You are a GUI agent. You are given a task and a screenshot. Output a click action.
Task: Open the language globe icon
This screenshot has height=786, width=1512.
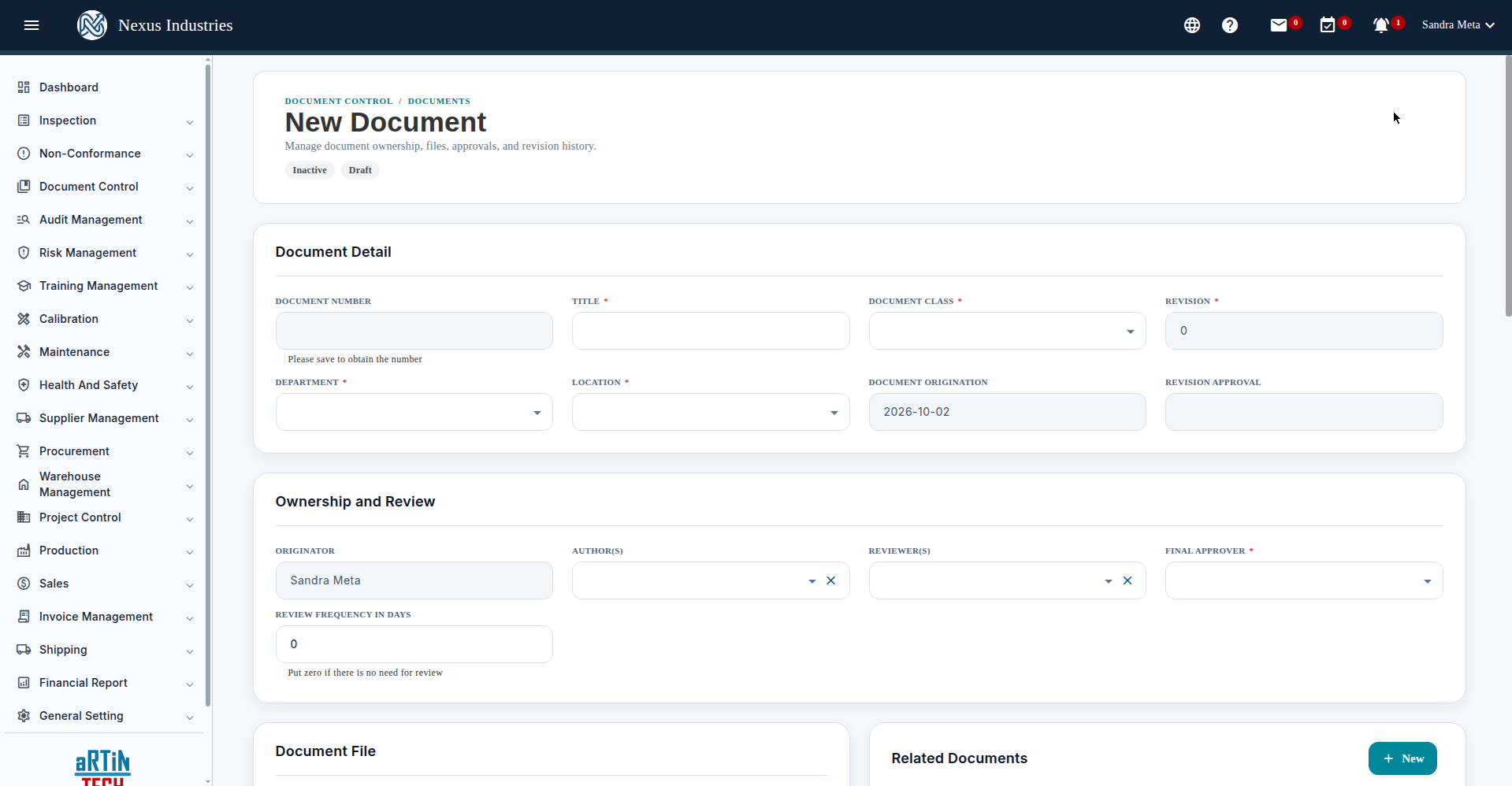point(1192,25)
